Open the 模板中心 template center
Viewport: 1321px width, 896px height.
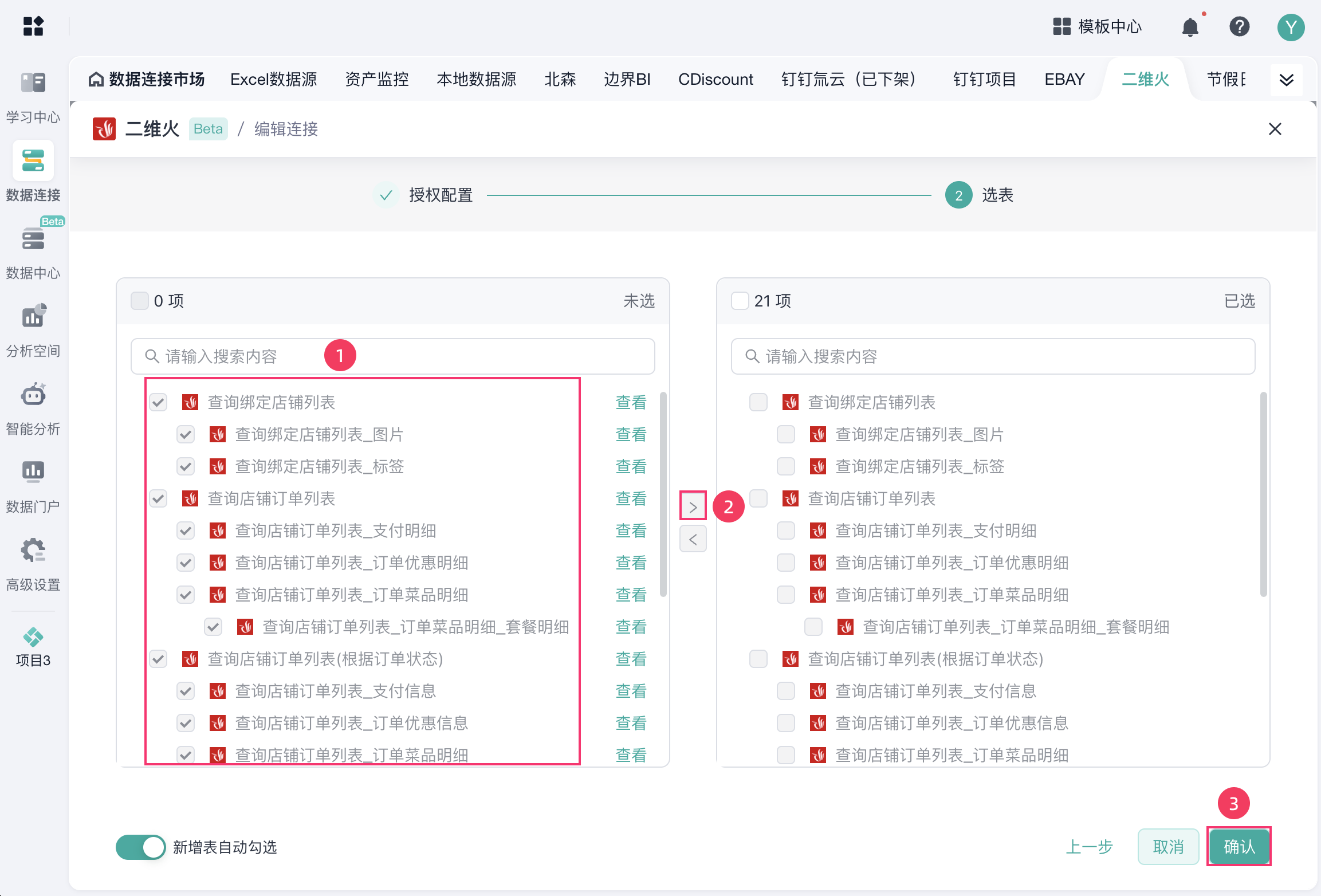pos(1097,26)
